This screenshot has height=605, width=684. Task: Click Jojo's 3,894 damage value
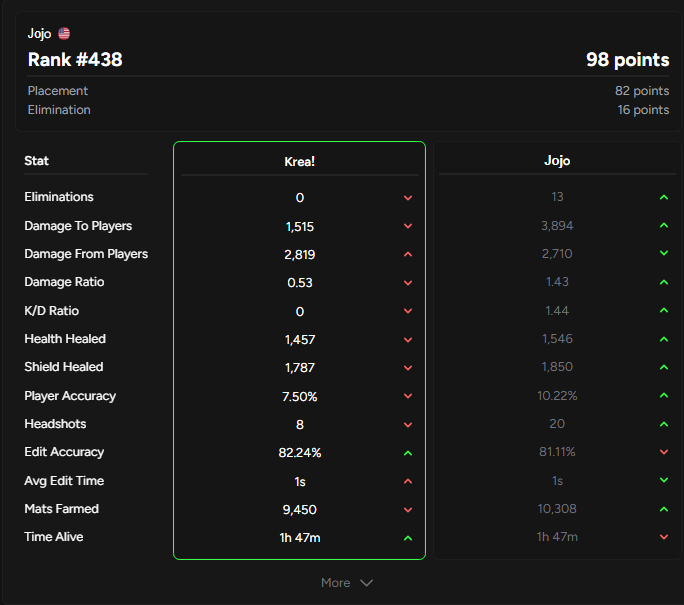(x=557, y=226)
